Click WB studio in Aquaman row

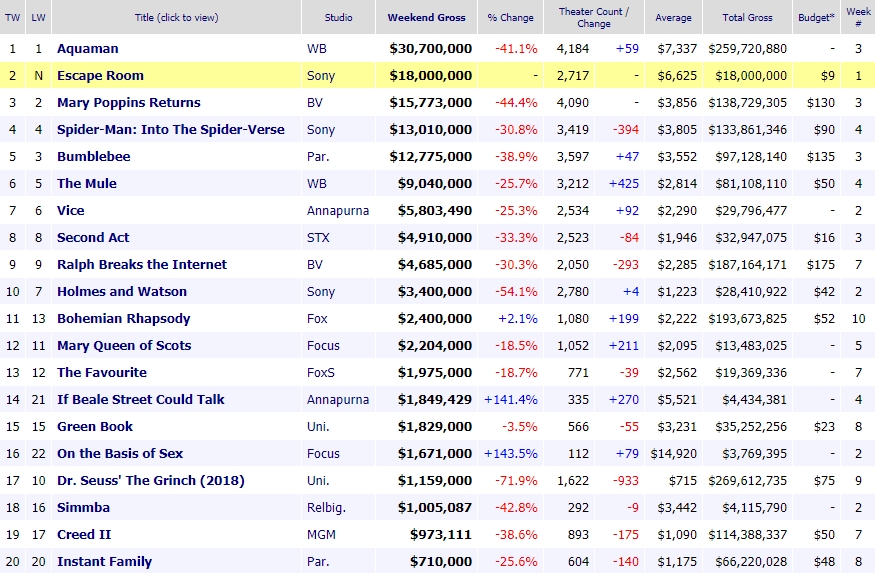tap(317, 49)
